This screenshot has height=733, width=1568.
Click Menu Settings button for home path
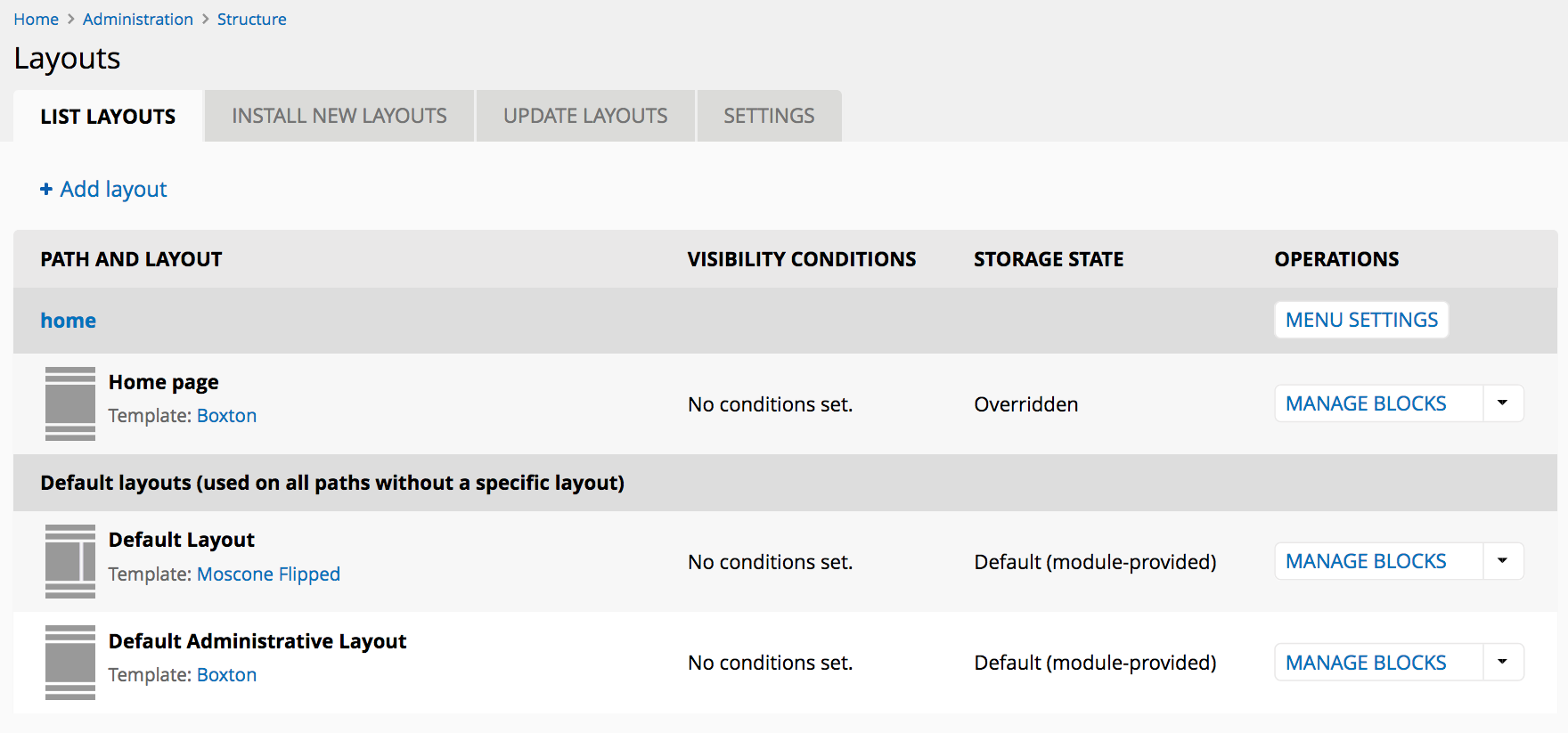pos(1361,320)
